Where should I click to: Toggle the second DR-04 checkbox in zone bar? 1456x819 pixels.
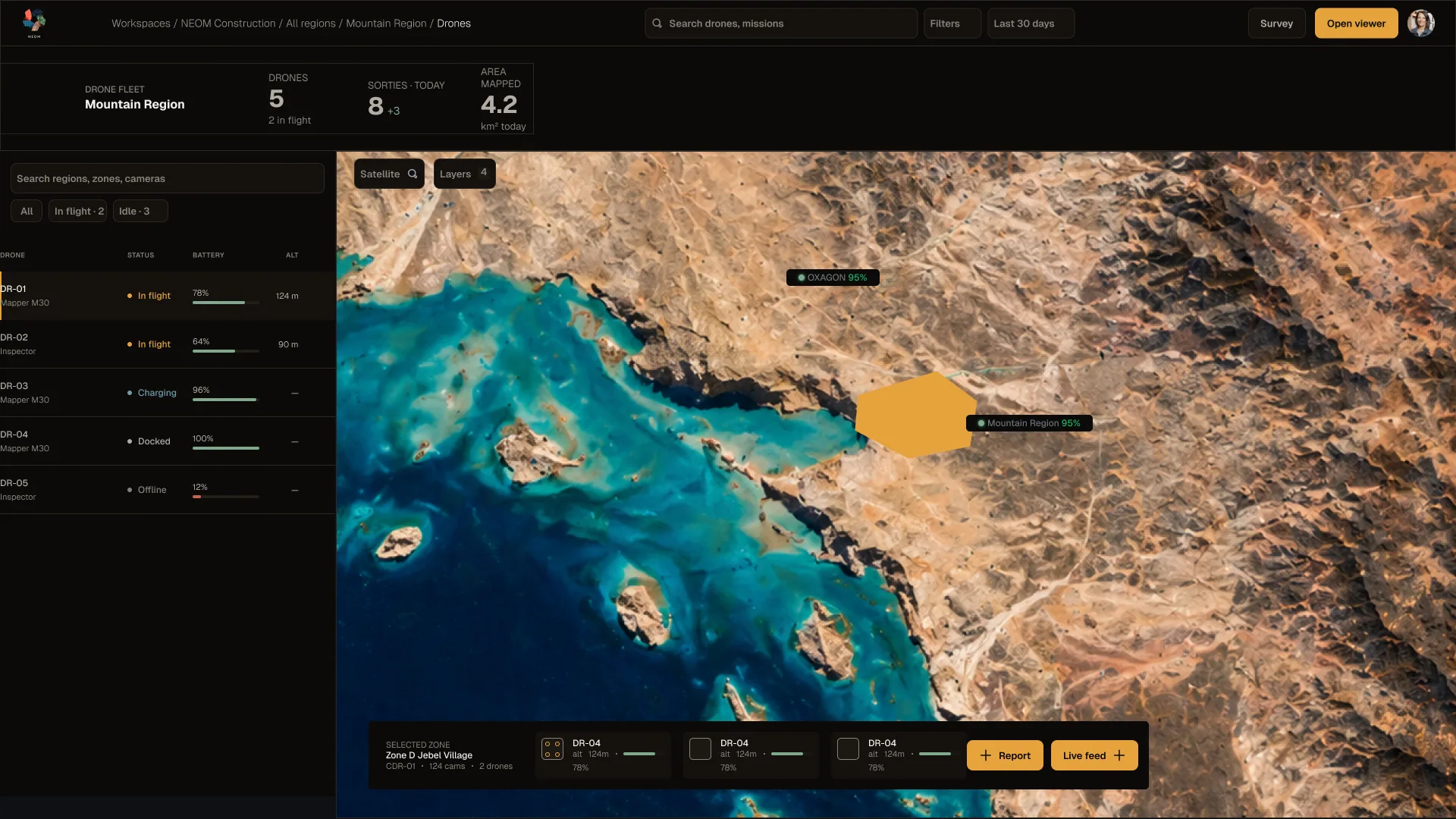(x=700, y=749)
